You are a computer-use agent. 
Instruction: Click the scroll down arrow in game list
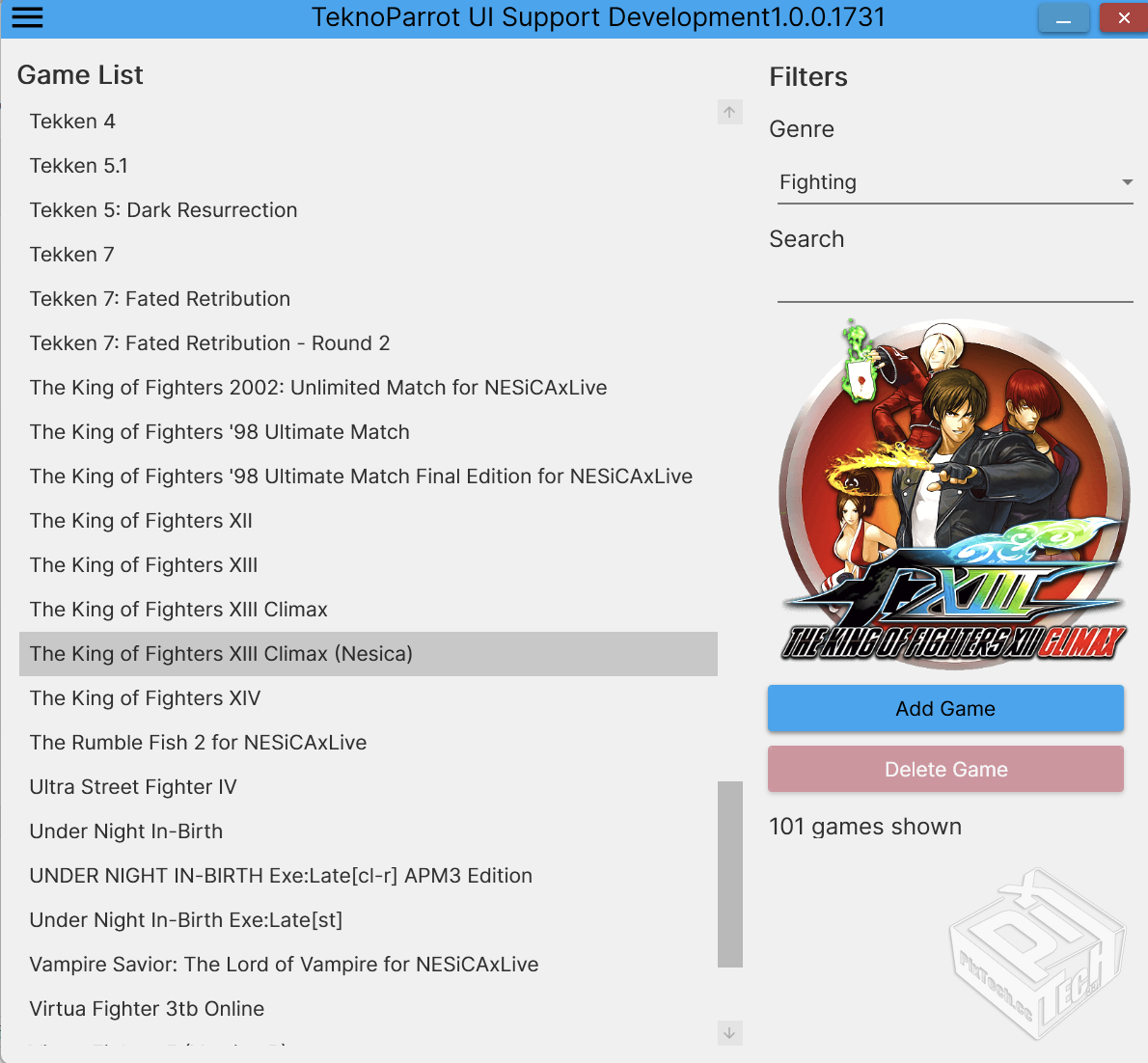pos(729,1033)
